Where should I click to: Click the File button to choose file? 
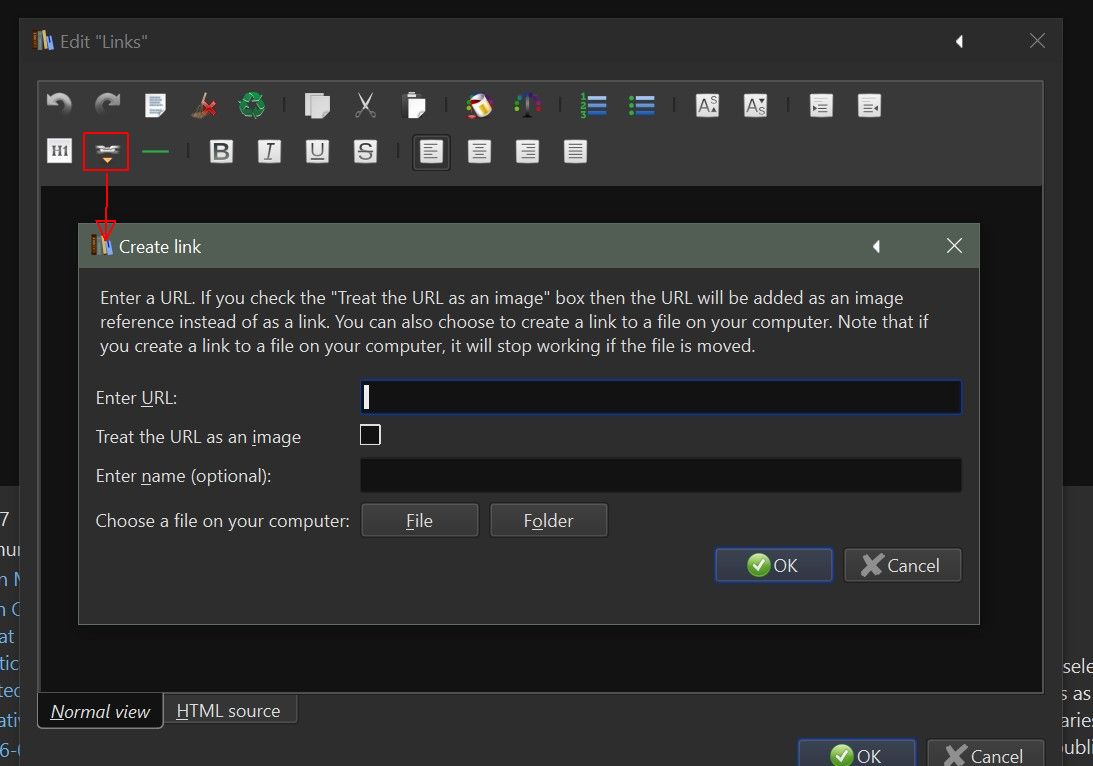point(420,521)
